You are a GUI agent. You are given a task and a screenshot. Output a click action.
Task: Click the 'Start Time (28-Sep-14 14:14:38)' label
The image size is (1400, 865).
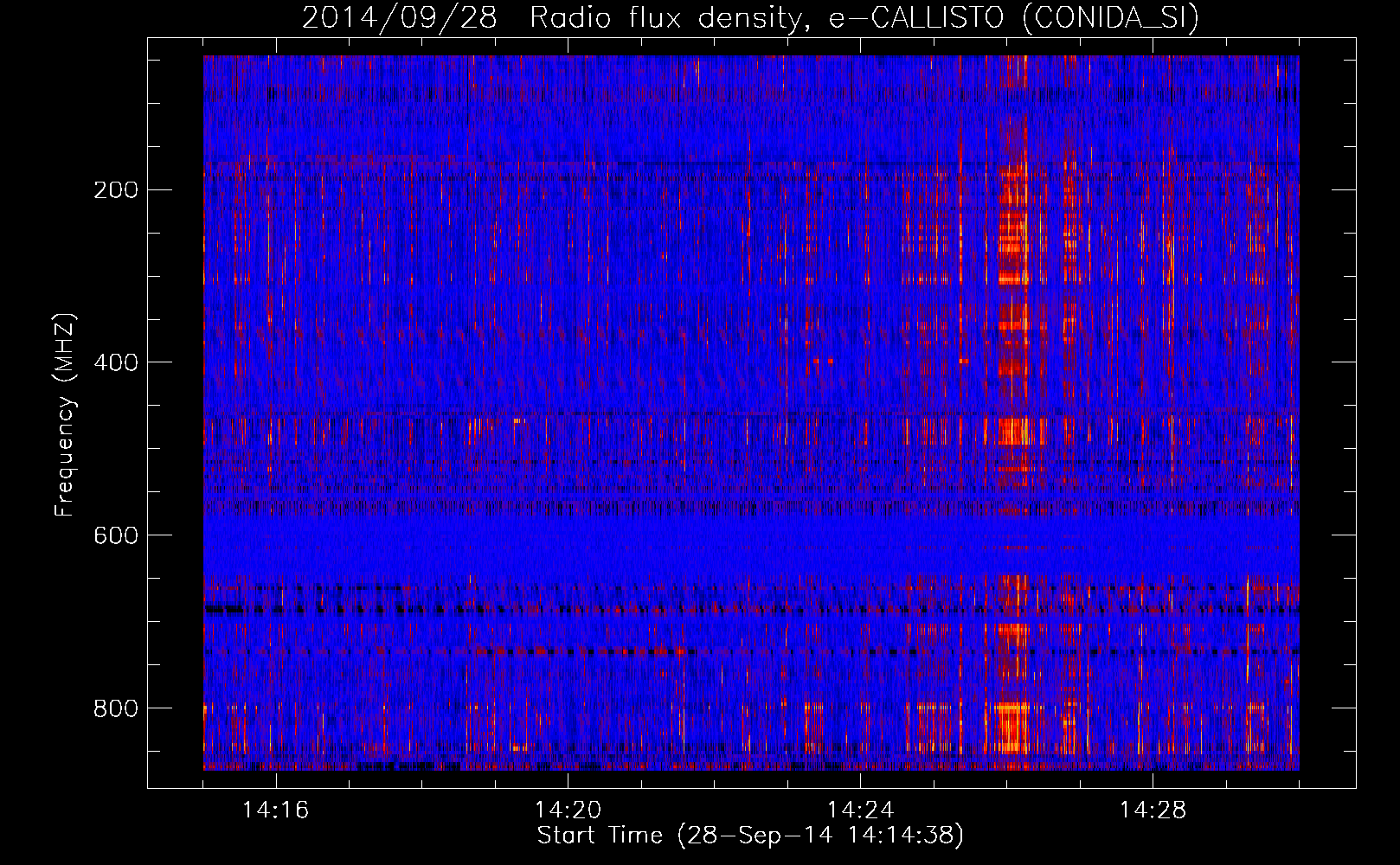(750, 836)
